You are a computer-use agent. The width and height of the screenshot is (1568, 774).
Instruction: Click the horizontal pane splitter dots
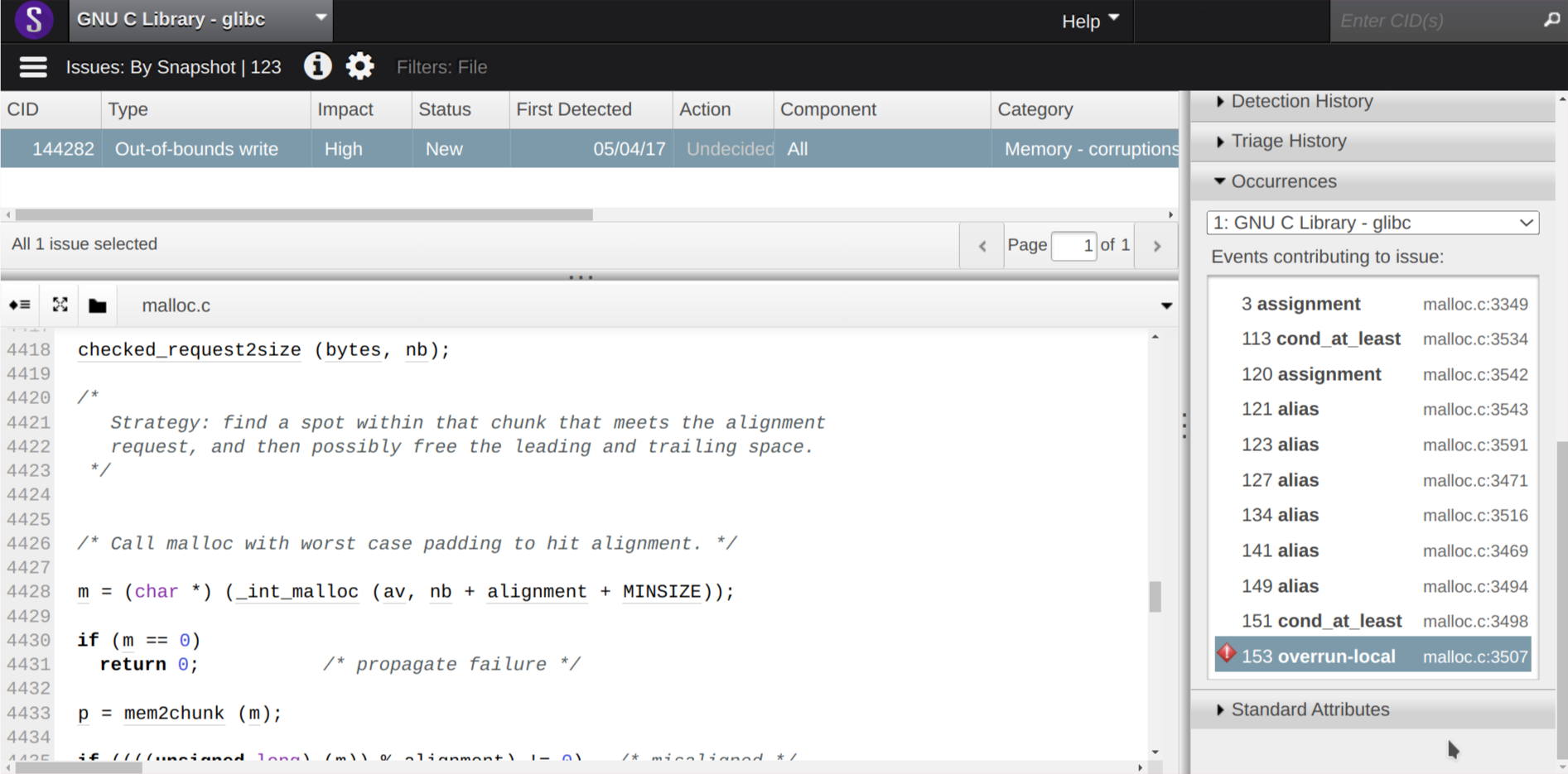[x=581, y=277]
